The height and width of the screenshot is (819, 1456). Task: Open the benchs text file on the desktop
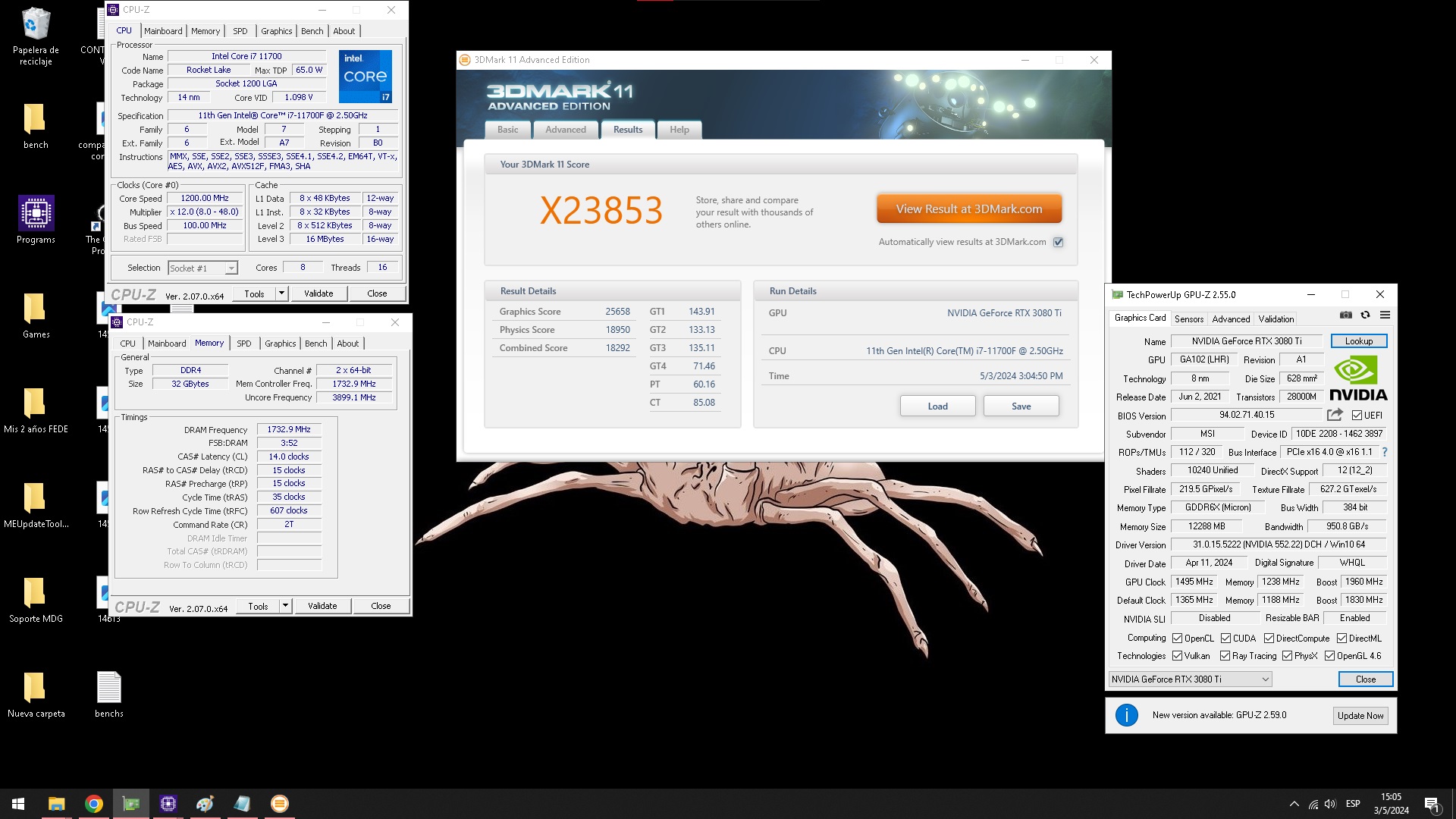[x=109, y=694]
